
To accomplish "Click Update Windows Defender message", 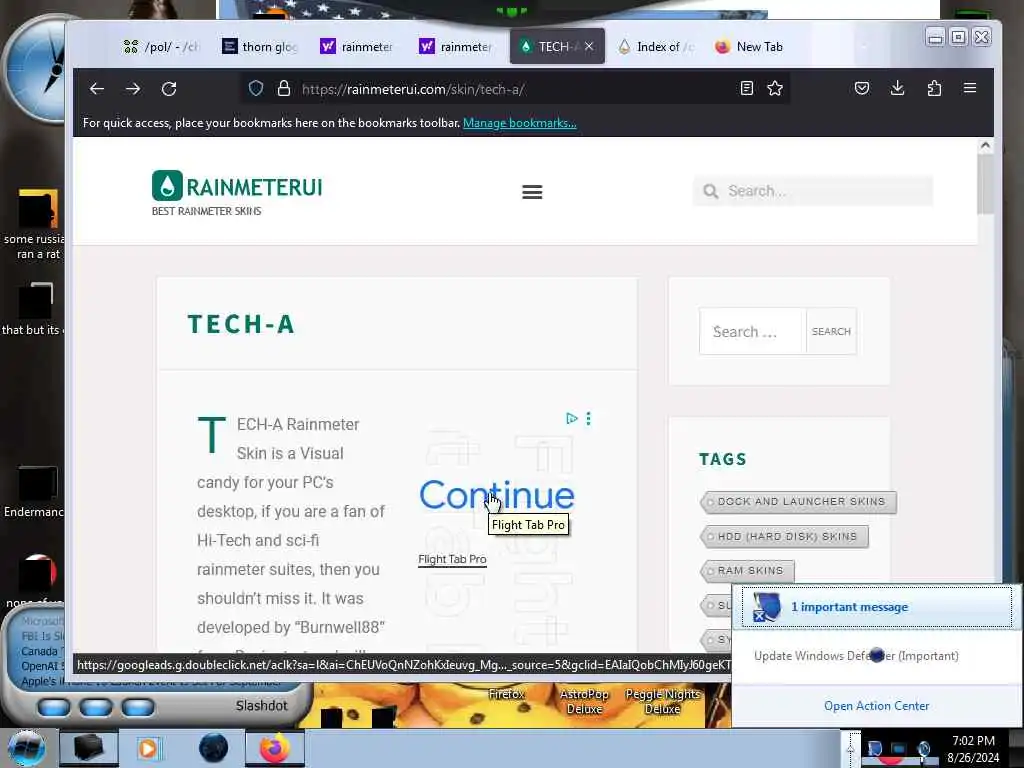I will click(x=856, y=656).
